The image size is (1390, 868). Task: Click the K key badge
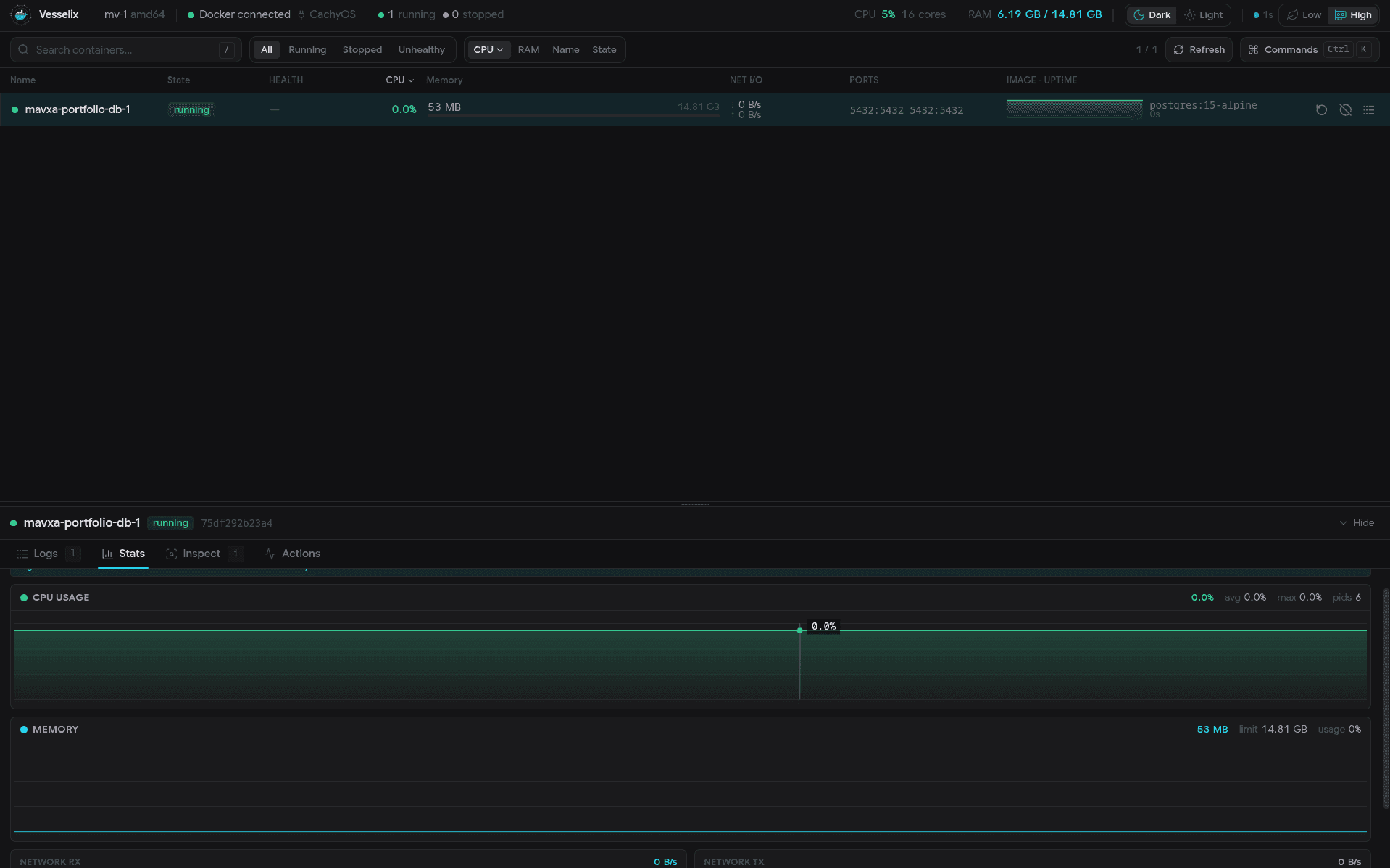(1363, 50)
